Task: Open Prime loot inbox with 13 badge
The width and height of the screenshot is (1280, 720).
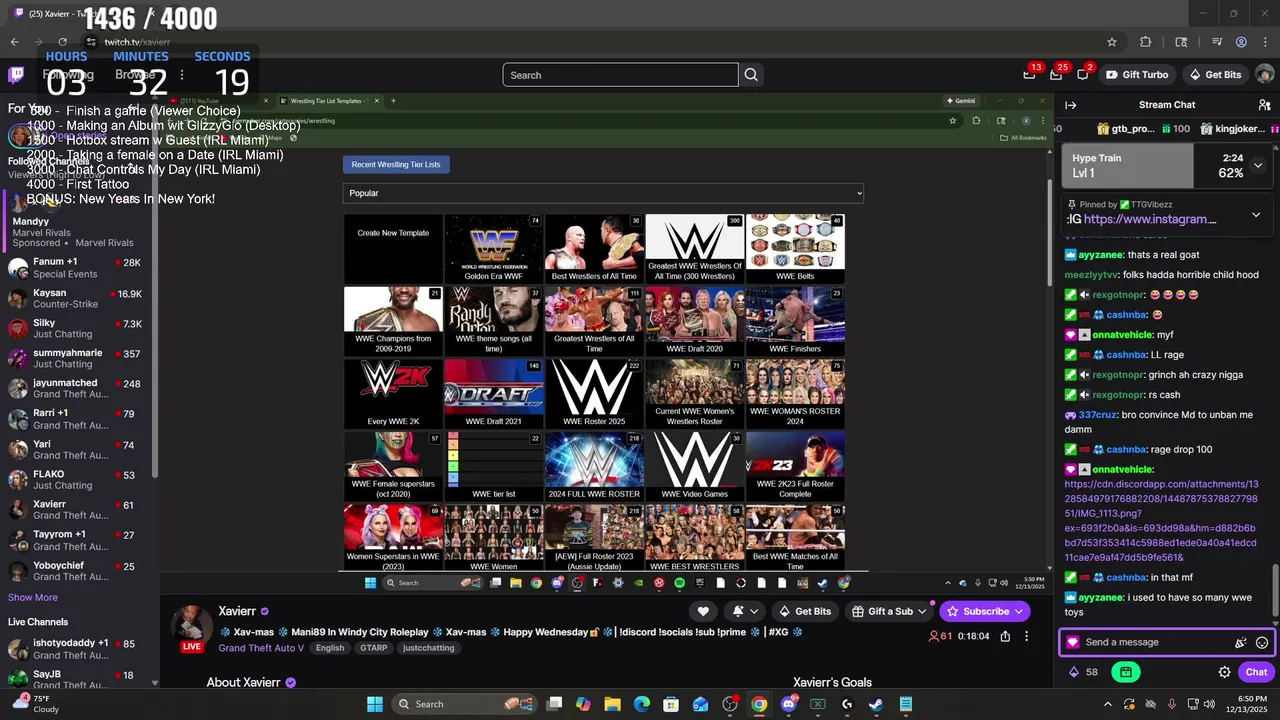Action: point(1030,75)
